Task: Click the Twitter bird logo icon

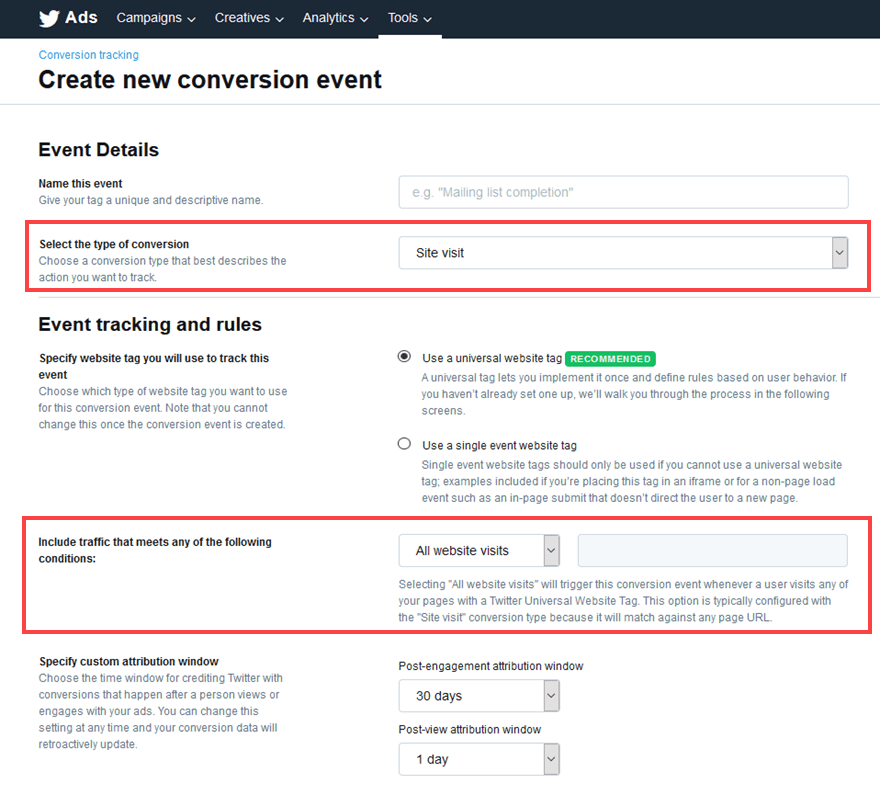Action: pos(50,18)
